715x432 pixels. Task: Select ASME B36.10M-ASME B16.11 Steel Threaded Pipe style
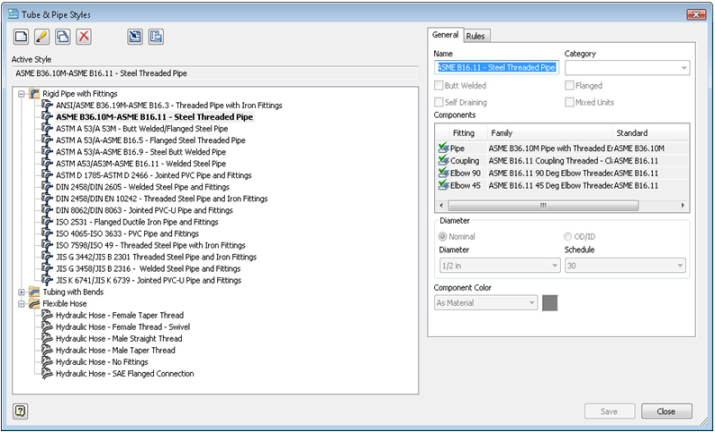coord(154,117)
